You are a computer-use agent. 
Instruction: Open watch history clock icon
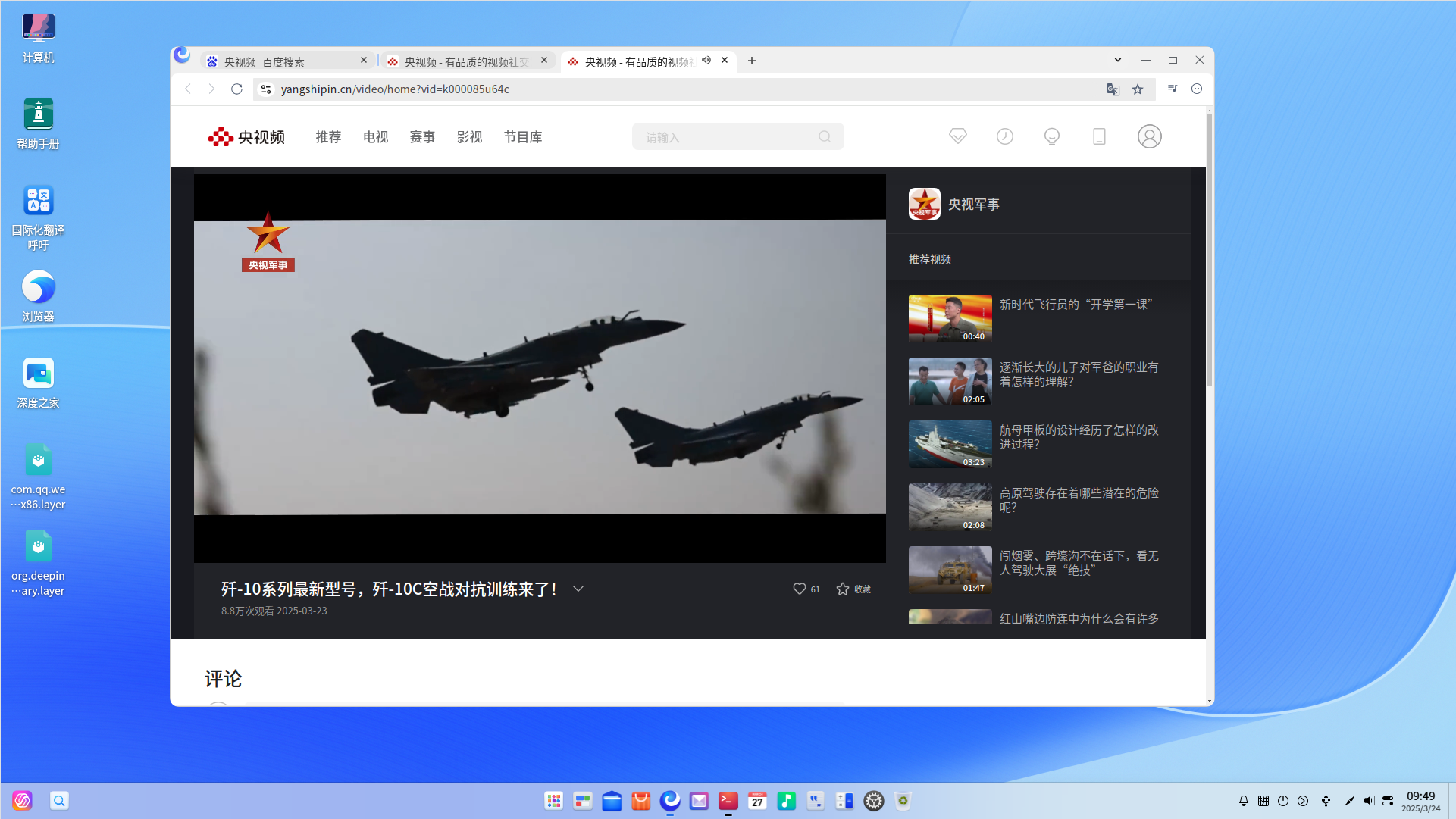tap(1005, 136)
